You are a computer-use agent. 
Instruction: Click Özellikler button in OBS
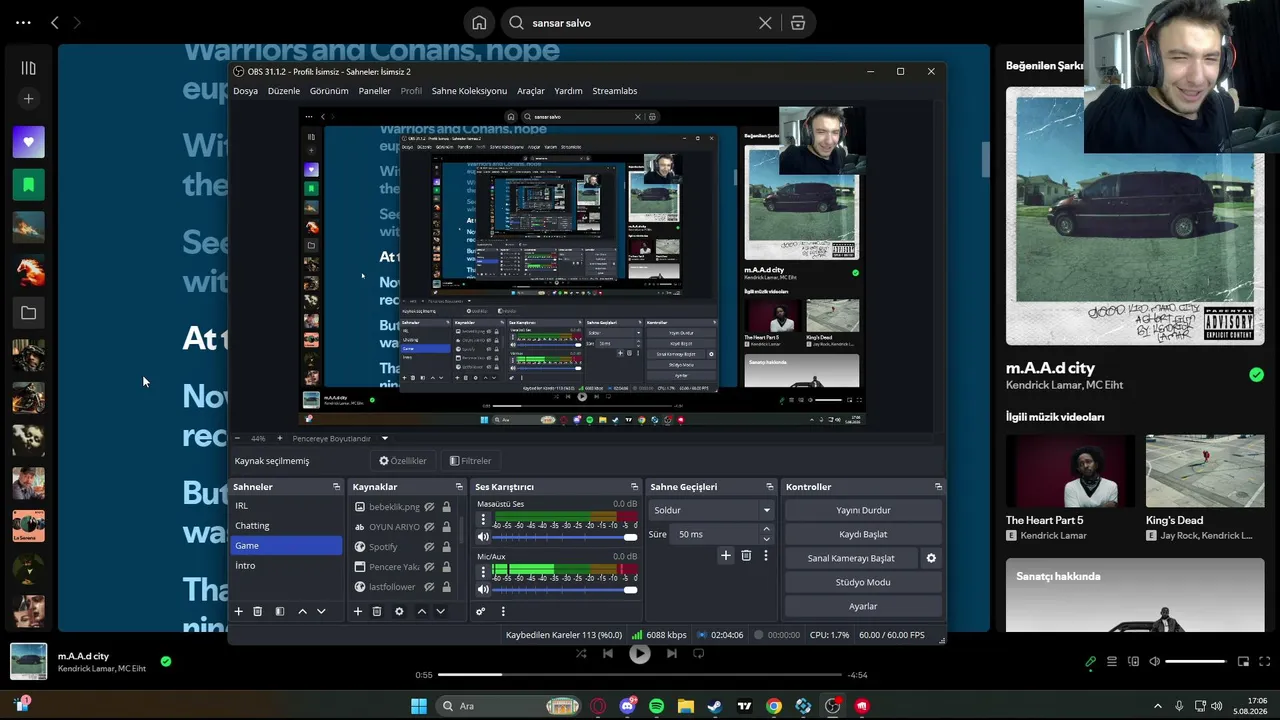tap(403, 461)
